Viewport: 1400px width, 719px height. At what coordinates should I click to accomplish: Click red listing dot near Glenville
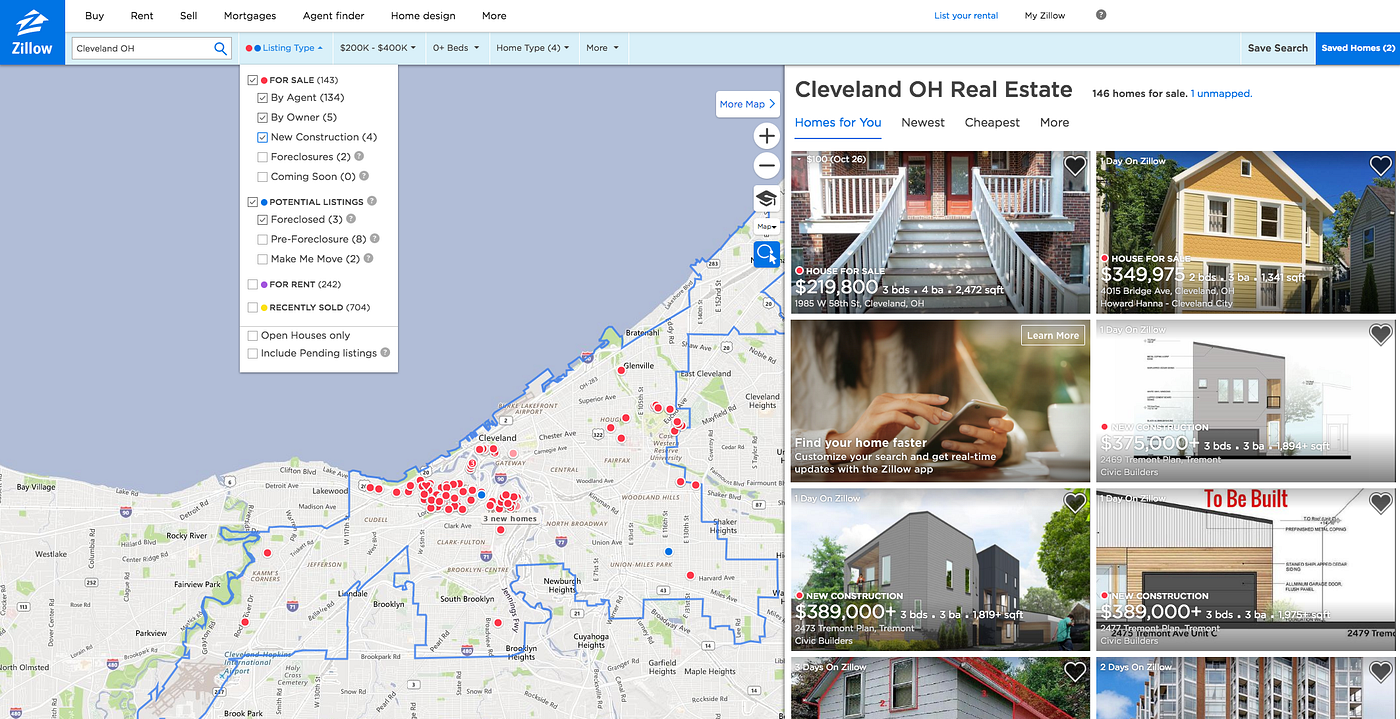pyautogui.click(x=621, y=369)
